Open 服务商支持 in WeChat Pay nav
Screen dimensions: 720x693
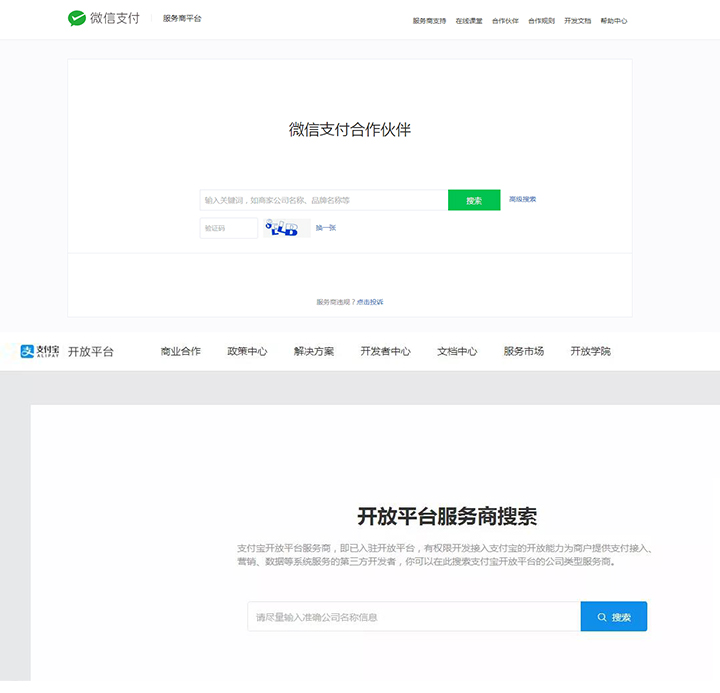(x=429, y=21)
